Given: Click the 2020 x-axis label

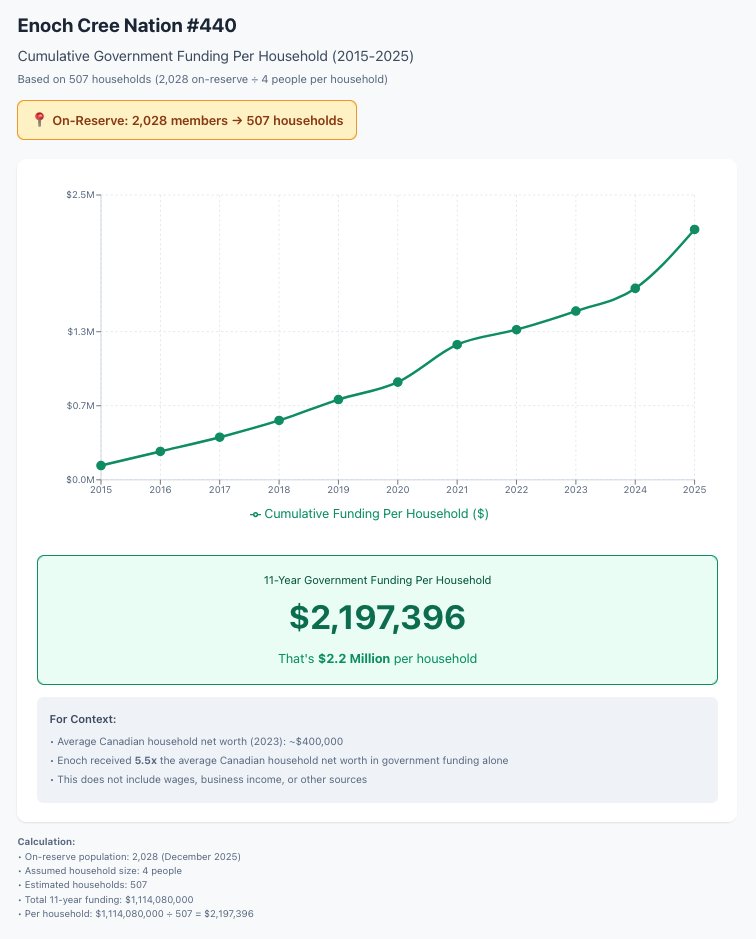Looking at the screenshot, I should [397, 490].
